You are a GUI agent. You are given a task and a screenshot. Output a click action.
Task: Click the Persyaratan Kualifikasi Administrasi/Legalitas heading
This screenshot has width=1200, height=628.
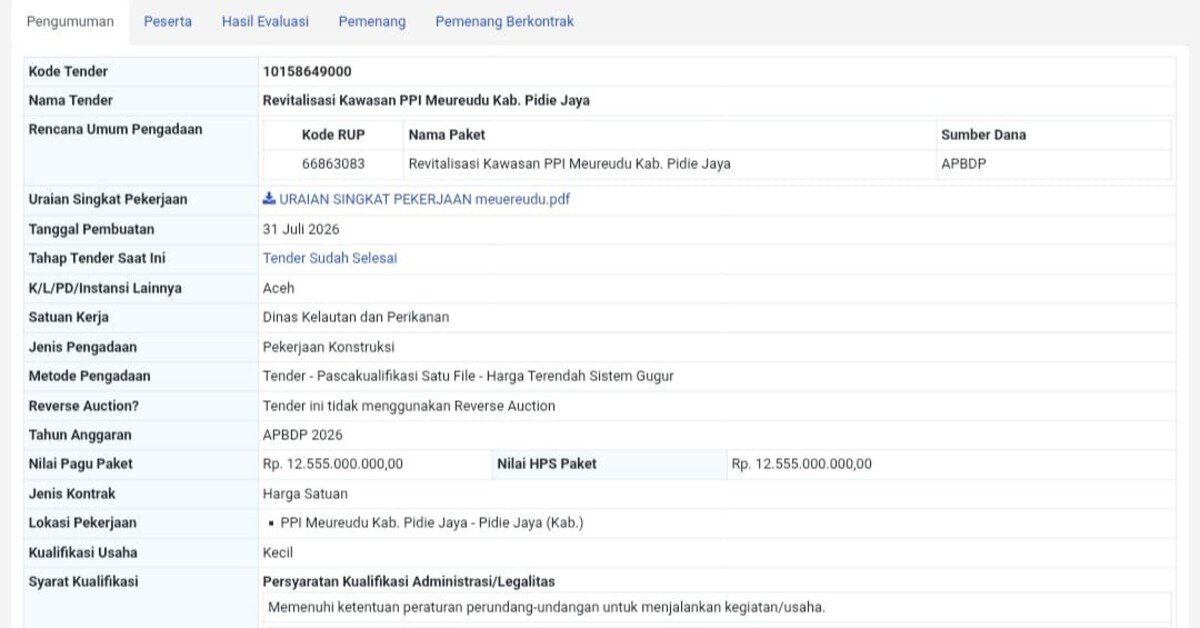409,582
